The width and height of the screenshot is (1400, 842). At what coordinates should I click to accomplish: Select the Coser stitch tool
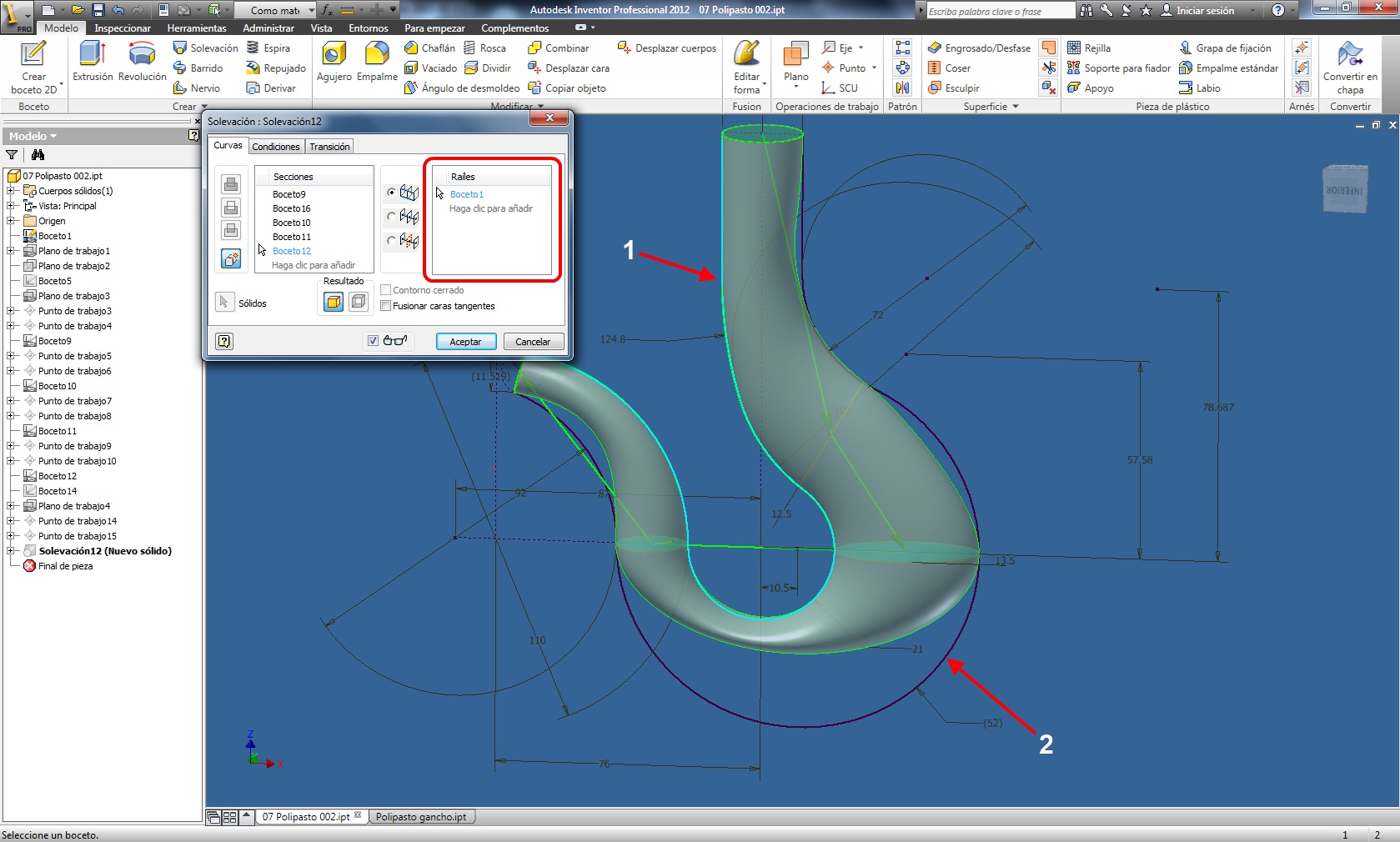[949, 68]
